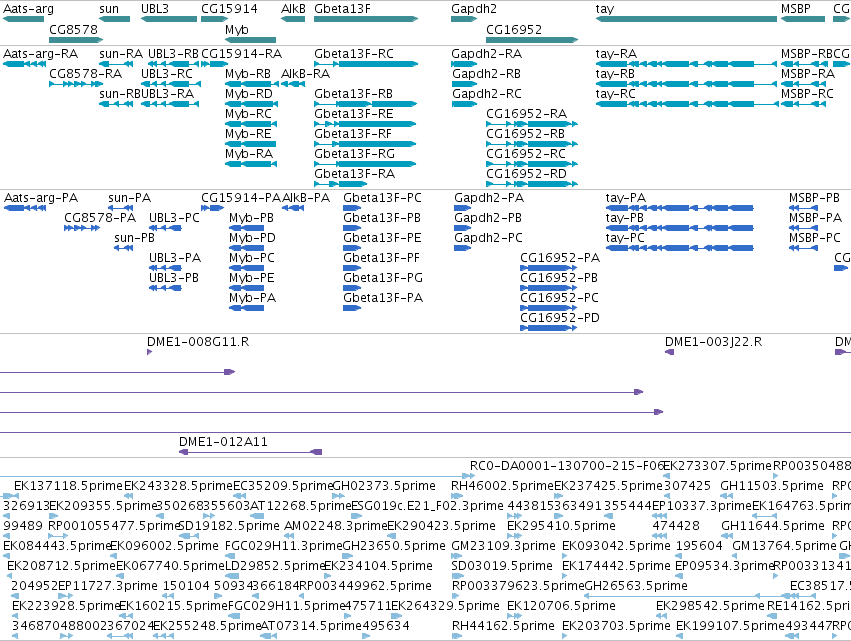Select EST GM23109.3prime
851x641 pixels.
(455, 556)
